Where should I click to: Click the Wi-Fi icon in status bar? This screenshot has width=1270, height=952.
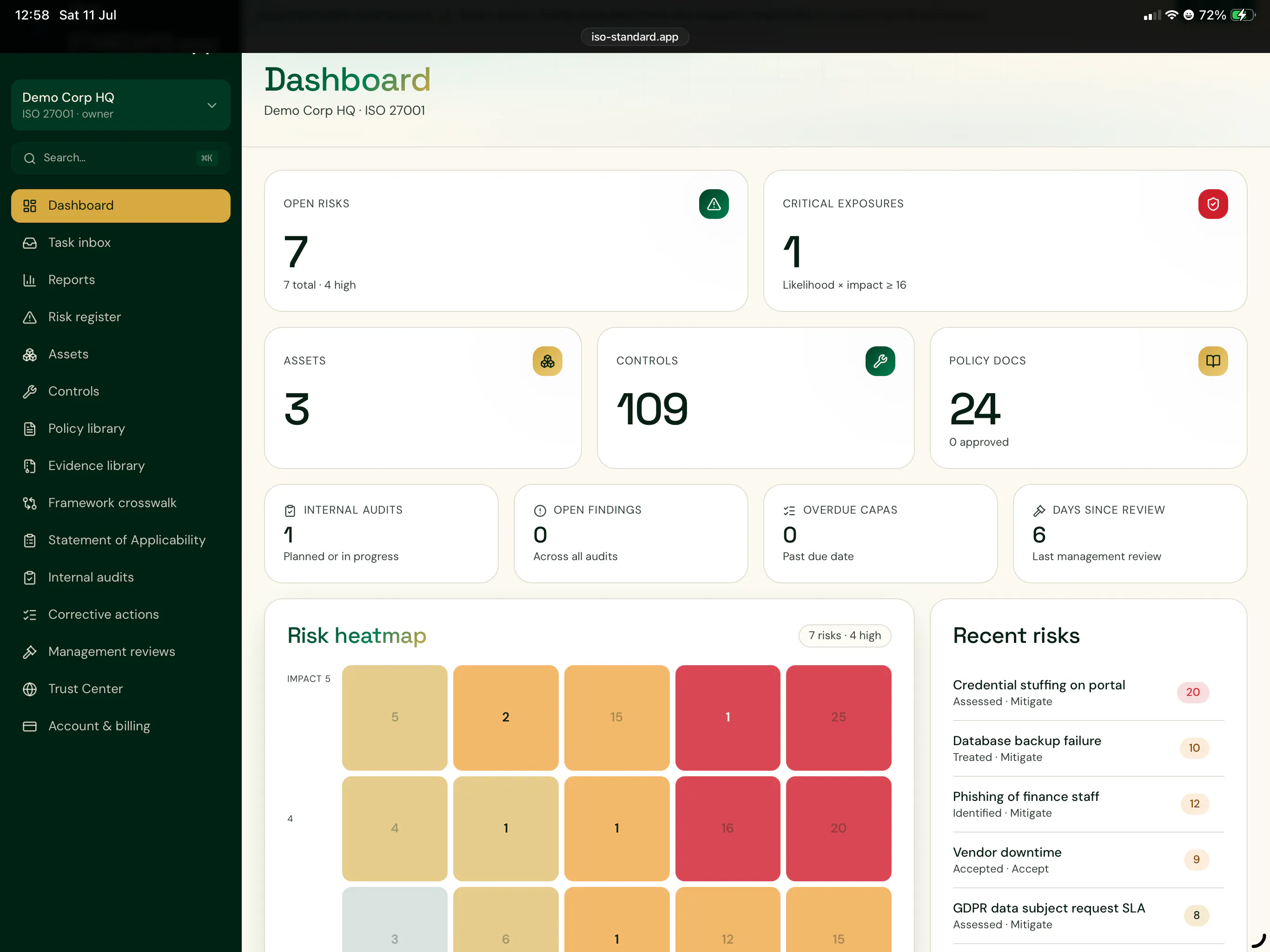(1171, 15)
